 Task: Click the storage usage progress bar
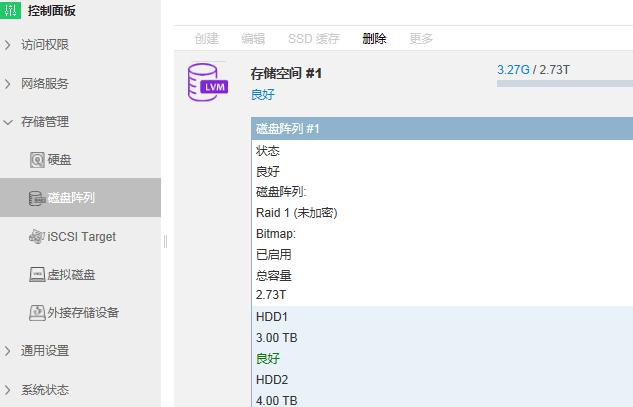click(565, 84)
